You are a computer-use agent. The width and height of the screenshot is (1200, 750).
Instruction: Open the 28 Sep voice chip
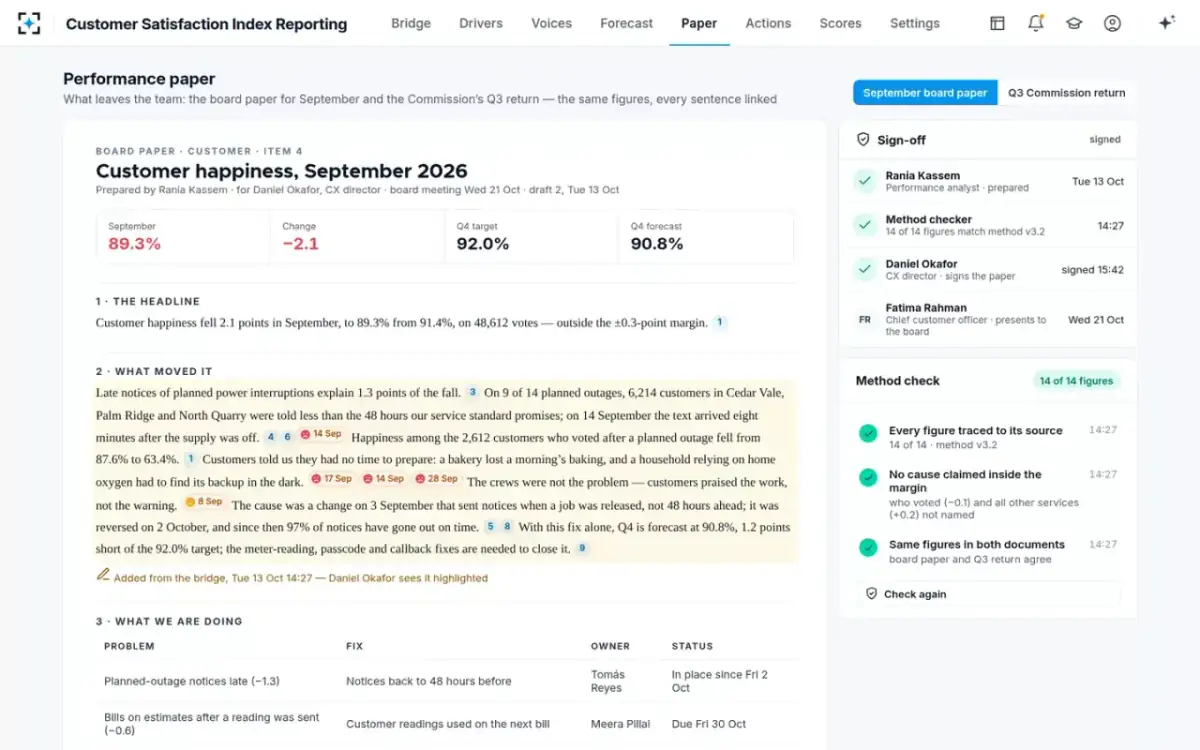pyautogui.click(x=436, y=480)
